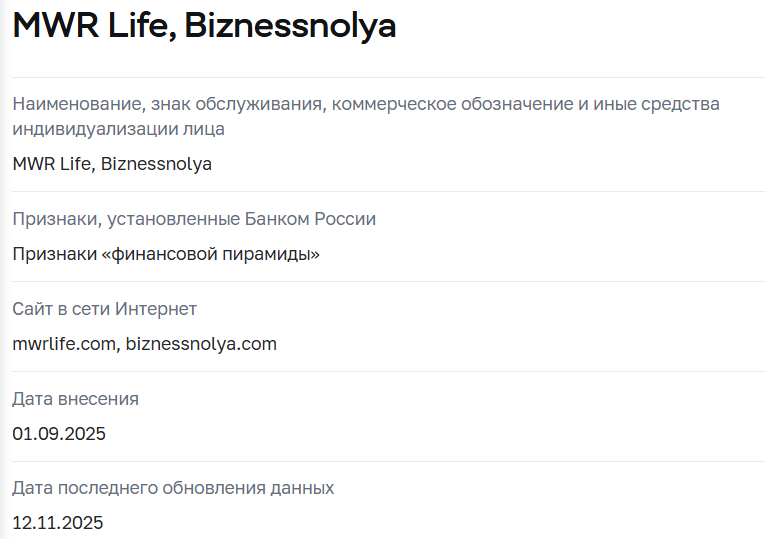Click the word "Интернет" in the site label
The image size is (765, 539).
coord(156,309)
